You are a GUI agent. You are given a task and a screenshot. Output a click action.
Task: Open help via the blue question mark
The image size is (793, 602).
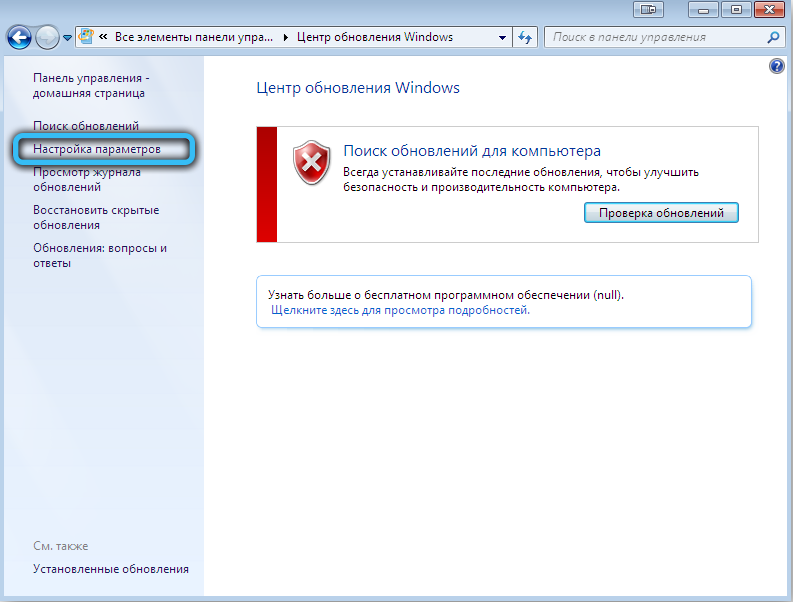pyautogui.click(x=776, y=66)
